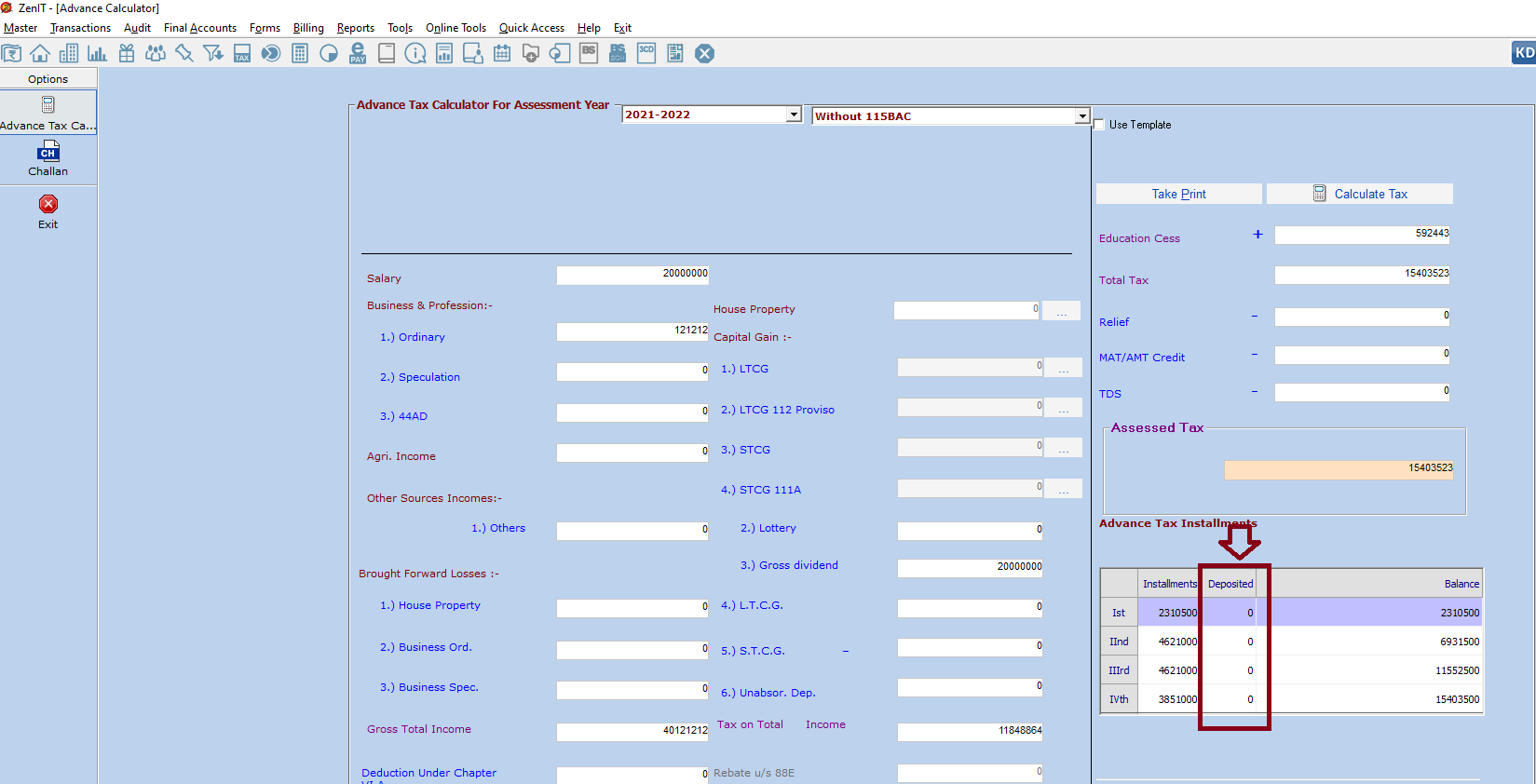Click the Salary input field
1536x784 pixels.
point(632,275)
